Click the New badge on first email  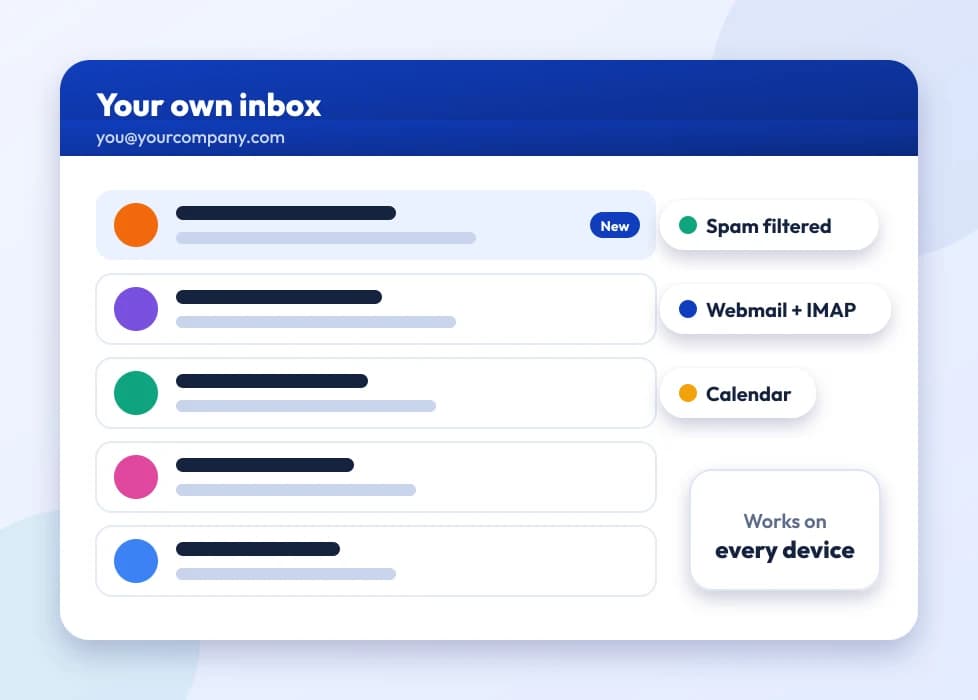pos(615,226)
